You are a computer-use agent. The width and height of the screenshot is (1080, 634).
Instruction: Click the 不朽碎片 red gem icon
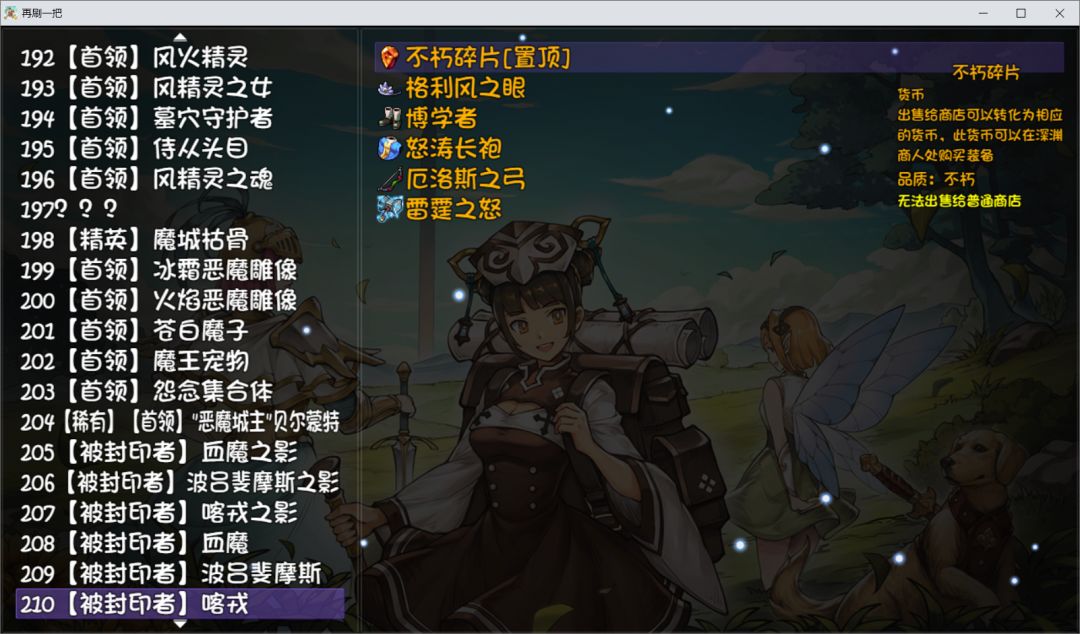tap(389, 58)
